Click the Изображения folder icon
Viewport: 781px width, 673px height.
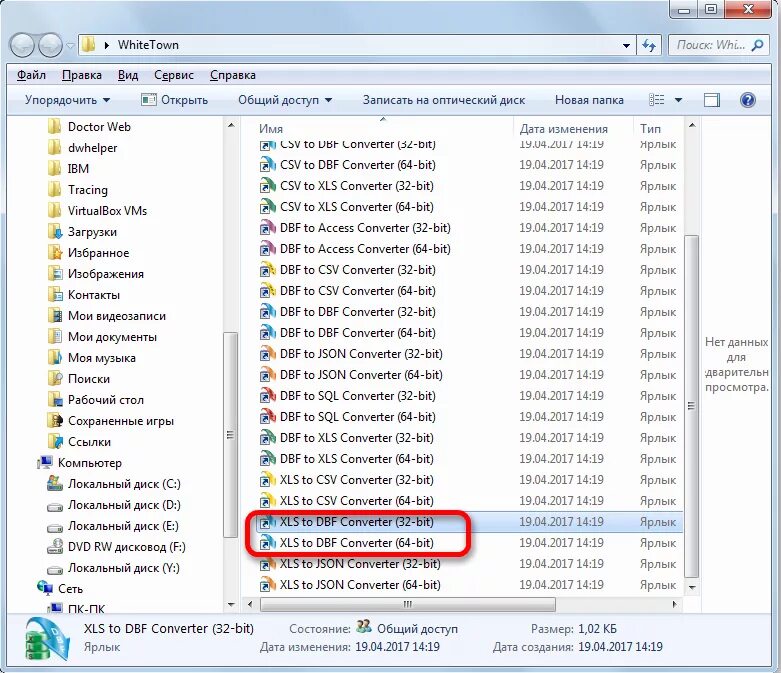(x=55, y=273)
